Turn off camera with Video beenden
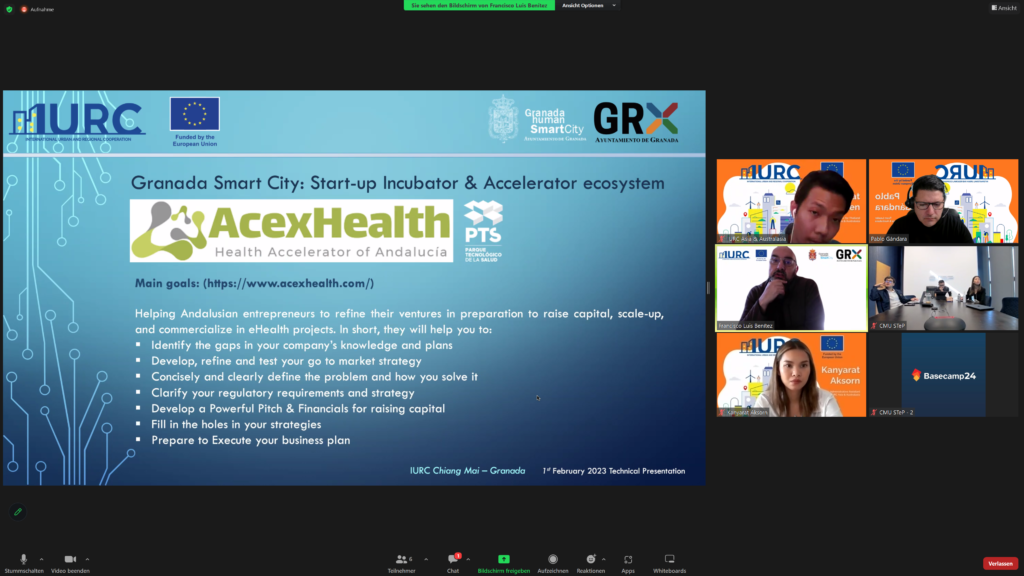 pyautogui.click(x=70, y=560)
